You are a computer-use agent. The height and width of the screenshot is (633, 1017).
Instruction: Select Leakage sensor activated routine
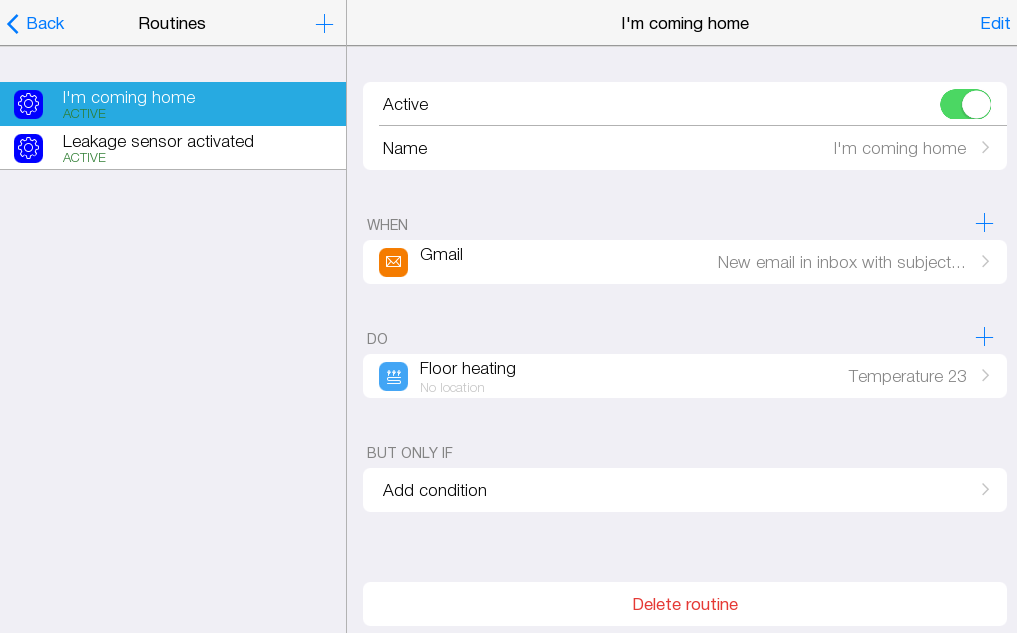pyautogui.click(x=158, y=142)
